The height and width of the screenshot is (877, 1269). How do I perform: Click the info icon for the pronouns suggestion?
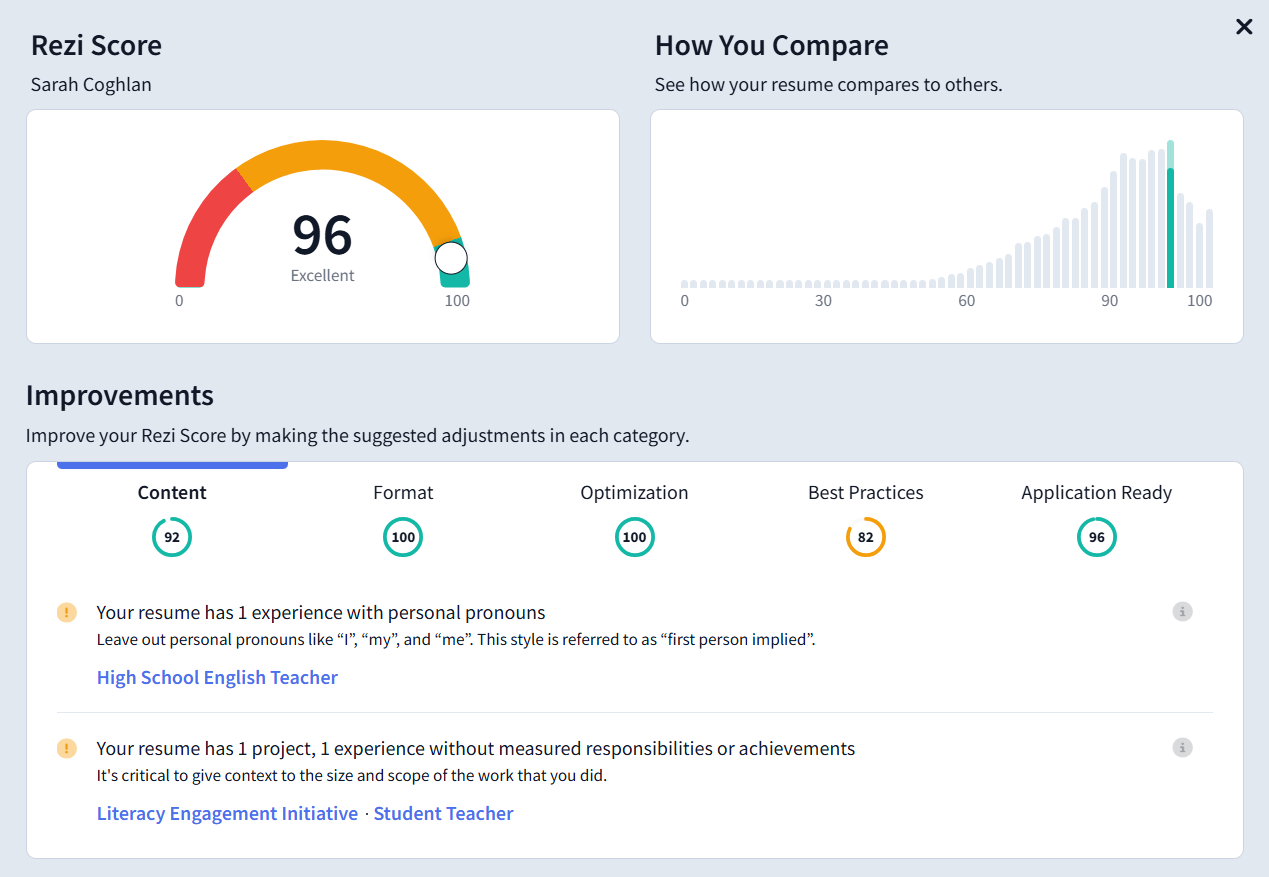point(1182,611)
